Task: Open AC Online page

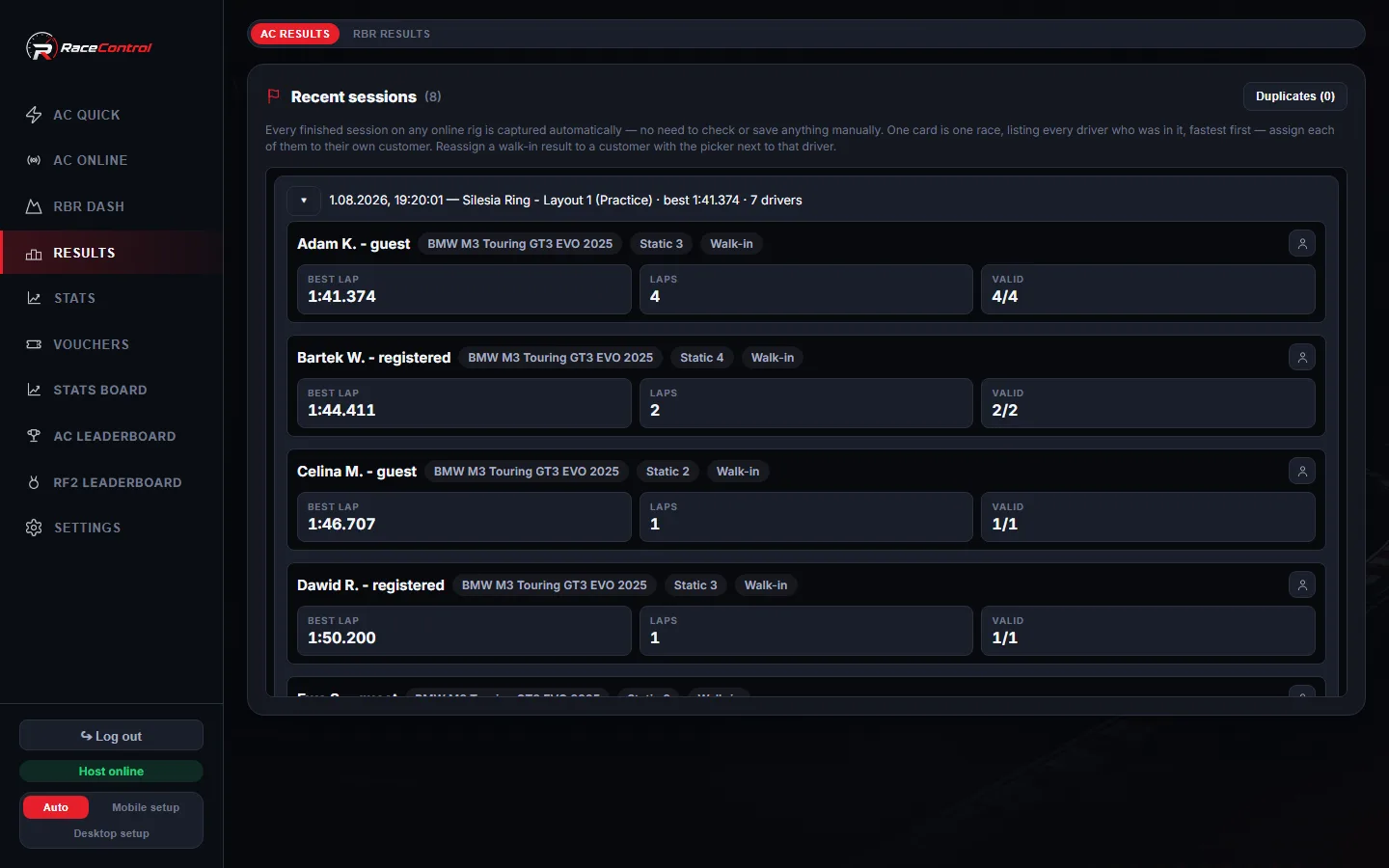Action: (112, 160)
